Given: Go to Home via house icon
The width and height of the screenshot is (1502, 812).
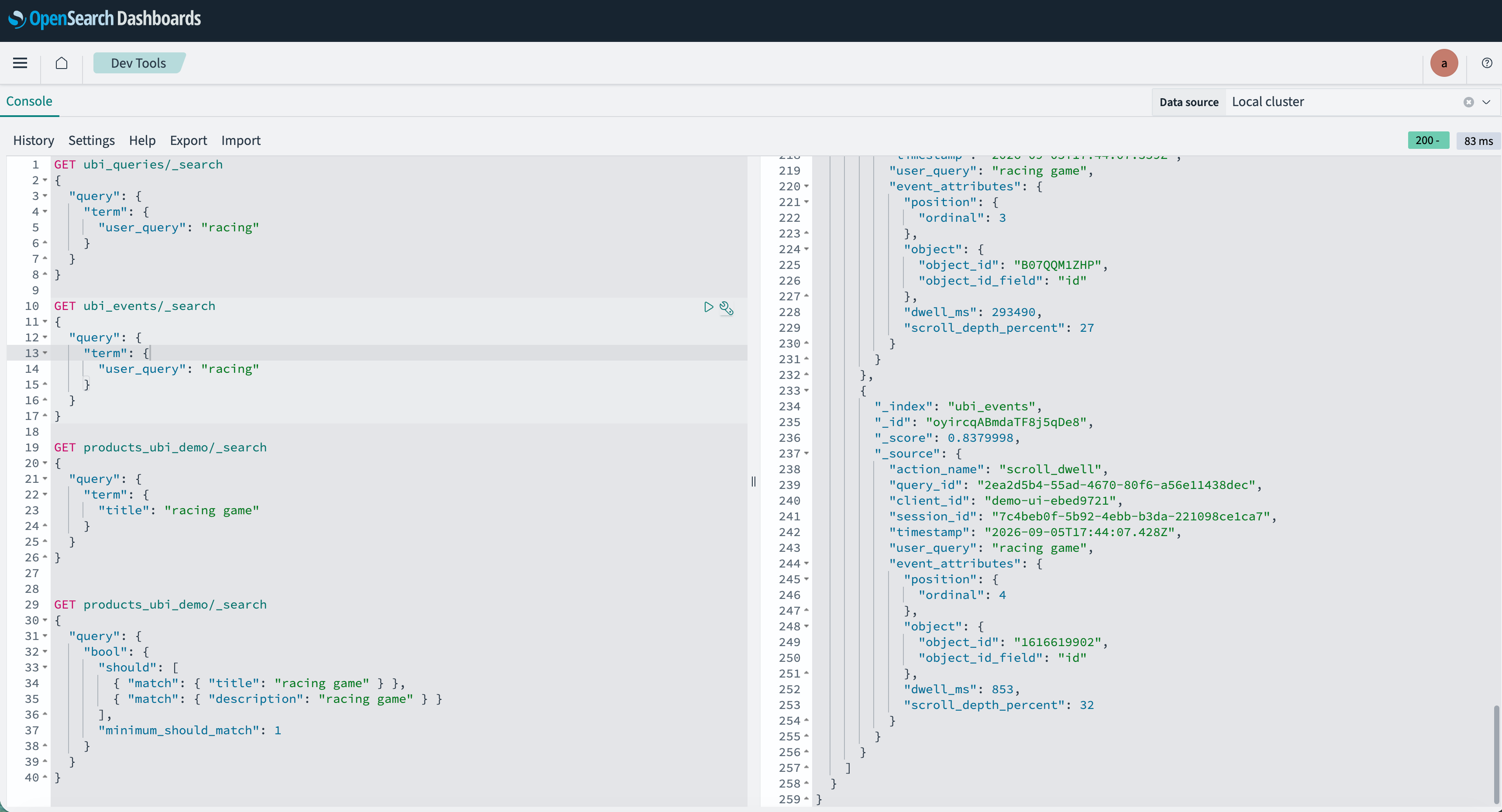Looking at the screenshot, I should 61,63.
